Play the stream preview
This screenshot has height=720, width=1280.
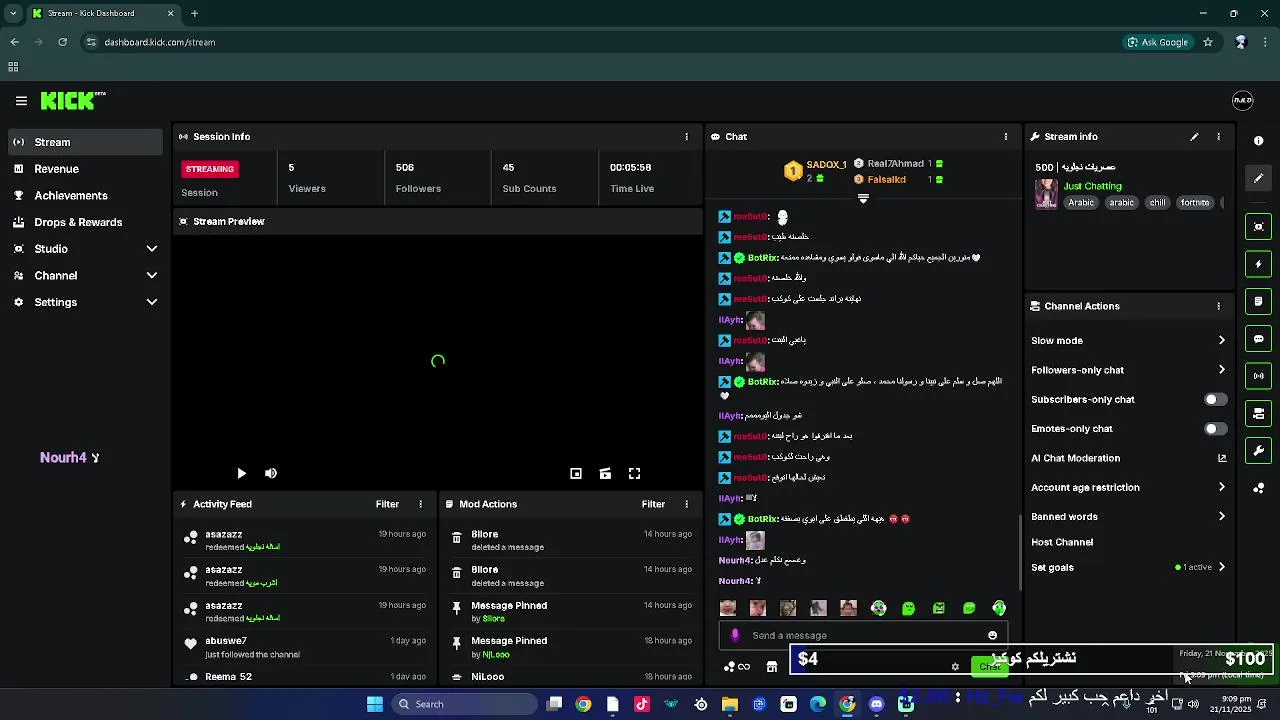point(241,474)
